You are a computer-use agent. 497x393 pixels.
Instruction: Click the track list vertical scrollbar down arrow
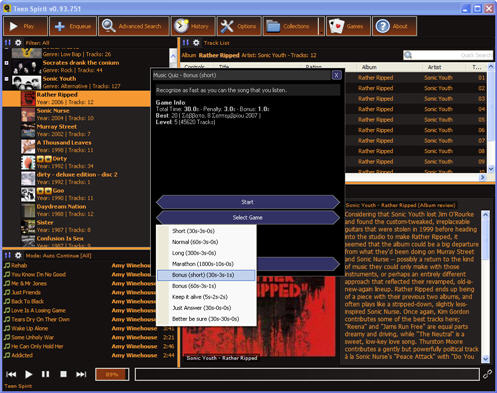click(x=491, y=169)
